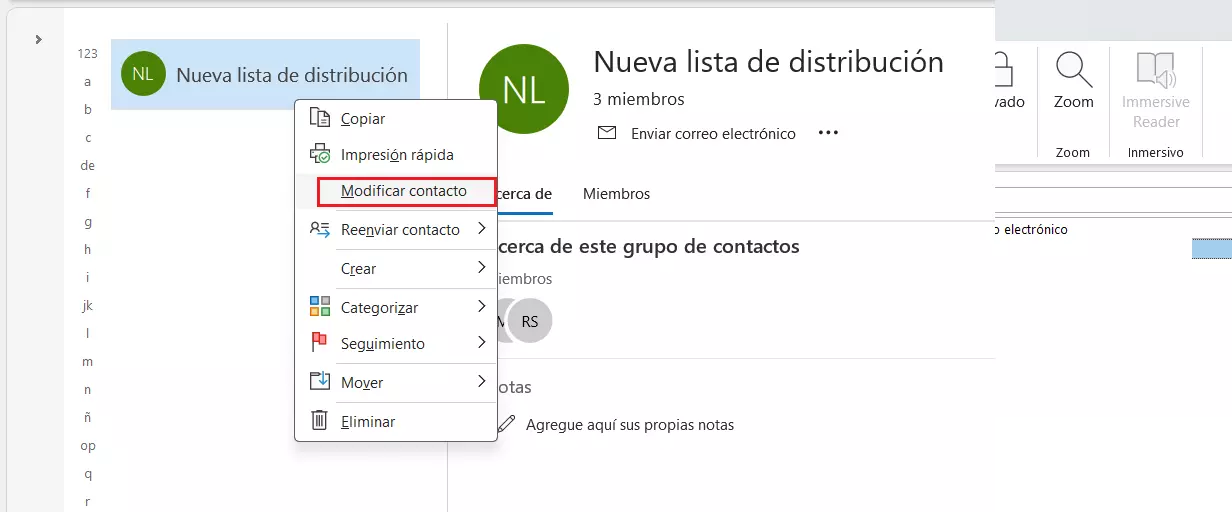Open the Zoom magnifier tool
The height and width of the screenshot is (512, 1232).
[x=1073, y=80]
